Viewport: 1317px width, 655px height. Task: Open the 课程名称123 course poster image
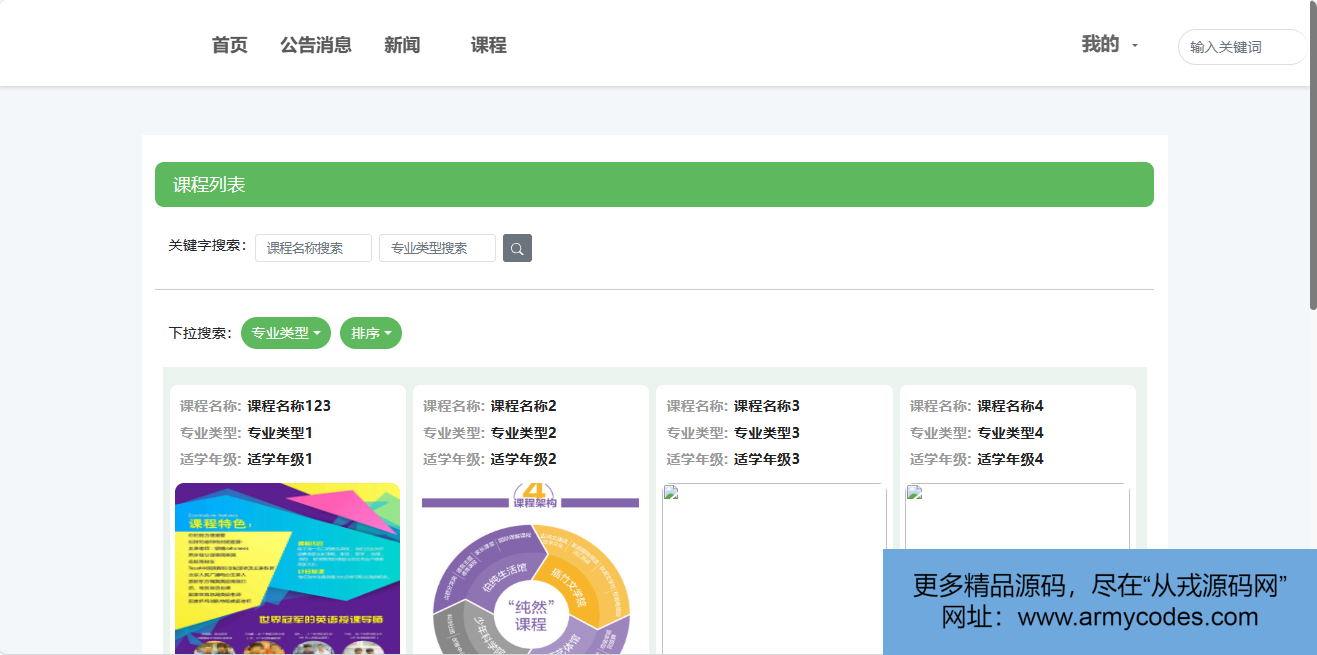287,568
